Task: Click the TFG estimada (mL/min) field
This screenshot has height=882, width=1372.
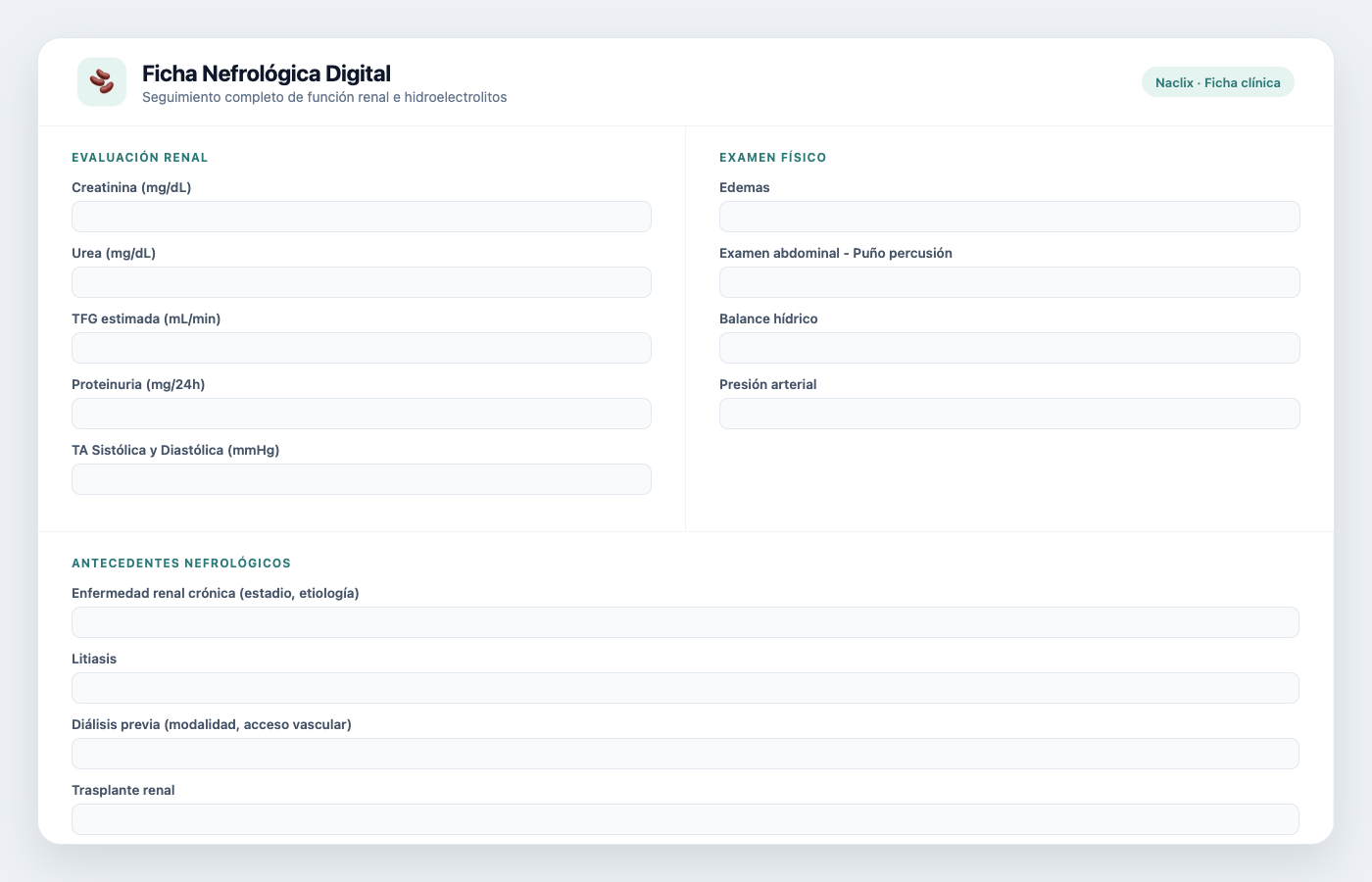Action: 362,348
